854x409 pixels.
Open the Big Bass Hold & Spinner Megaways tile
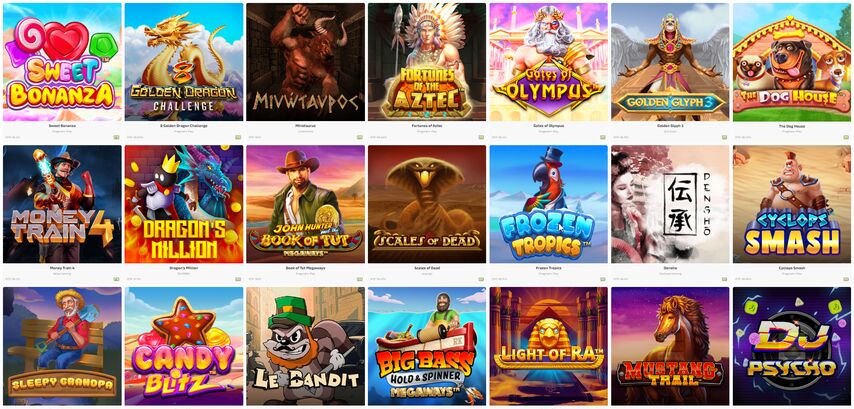pos(427,346)
